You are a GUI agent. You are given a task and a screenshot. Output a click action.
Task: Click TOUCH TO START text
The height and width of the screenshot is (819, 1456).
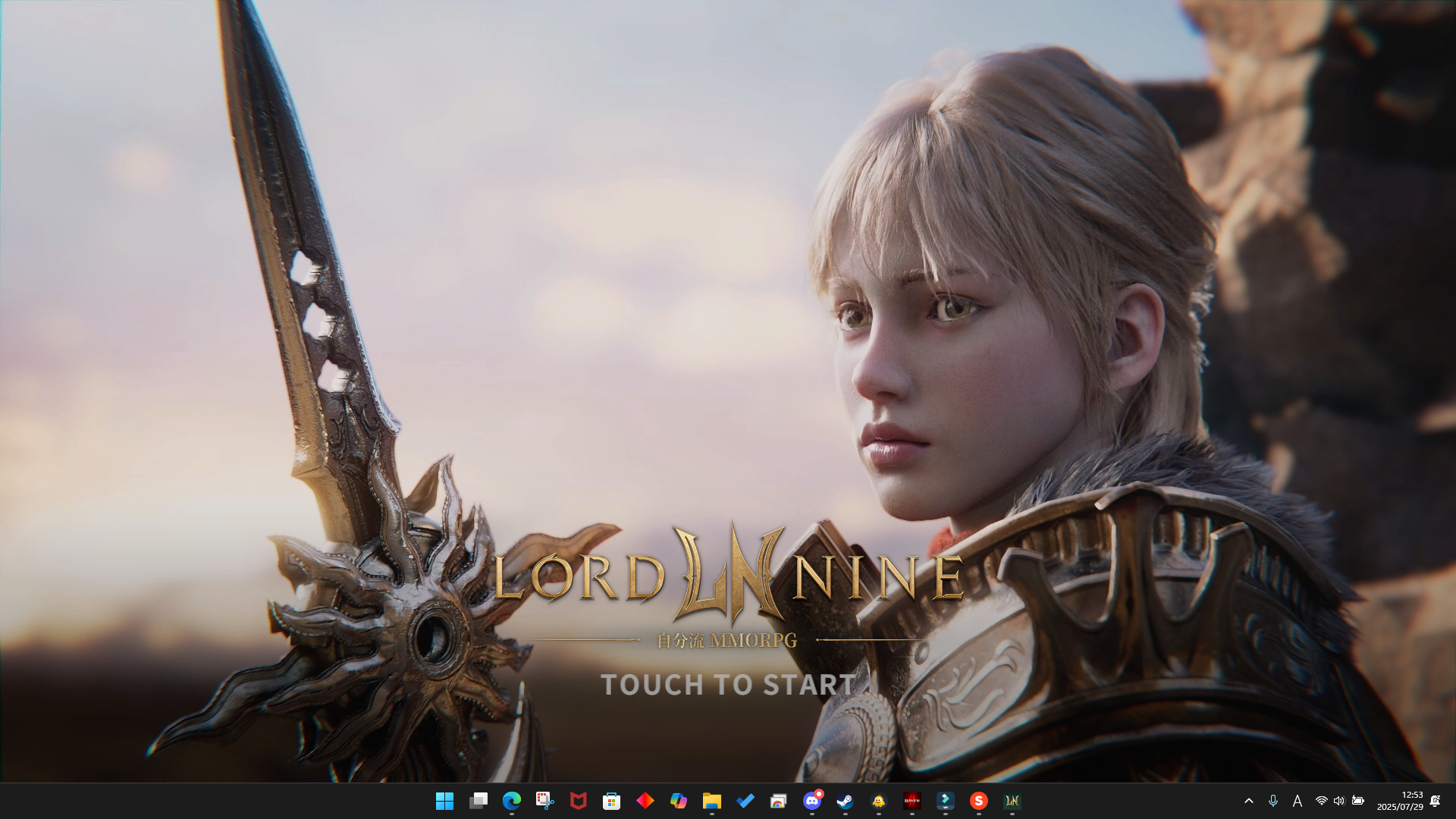(728, 685)
